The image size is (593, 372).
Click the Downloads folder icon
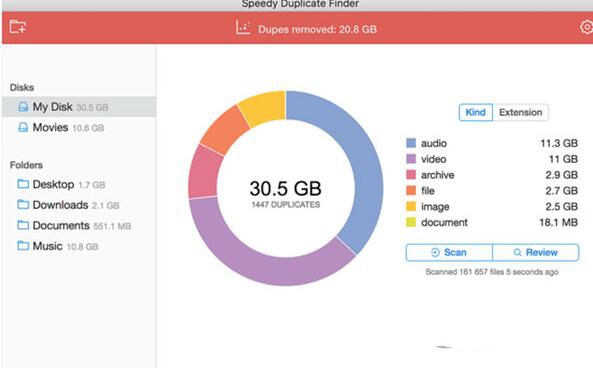click(x=23, y=205)
